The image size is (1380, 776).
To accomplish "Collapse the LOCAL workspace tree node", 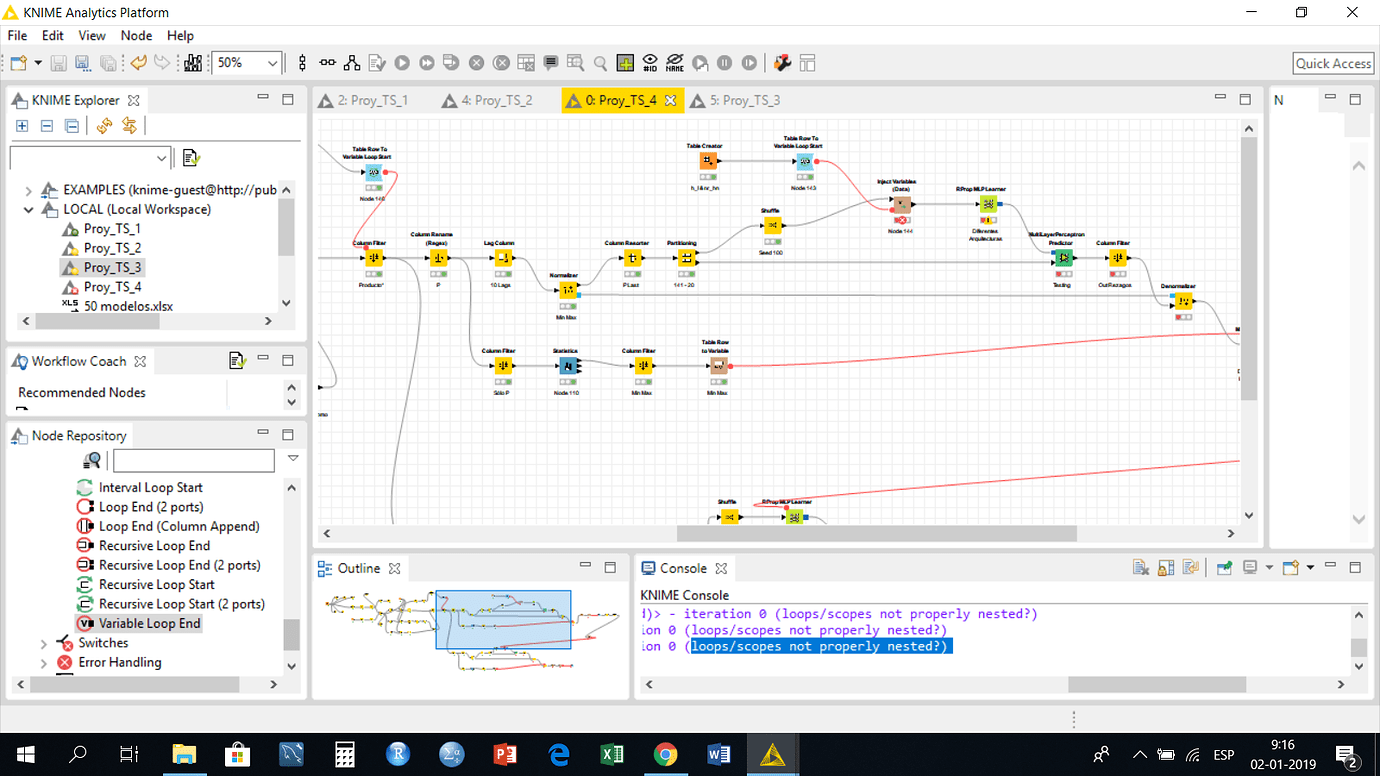I will click(x=28, y=210).
